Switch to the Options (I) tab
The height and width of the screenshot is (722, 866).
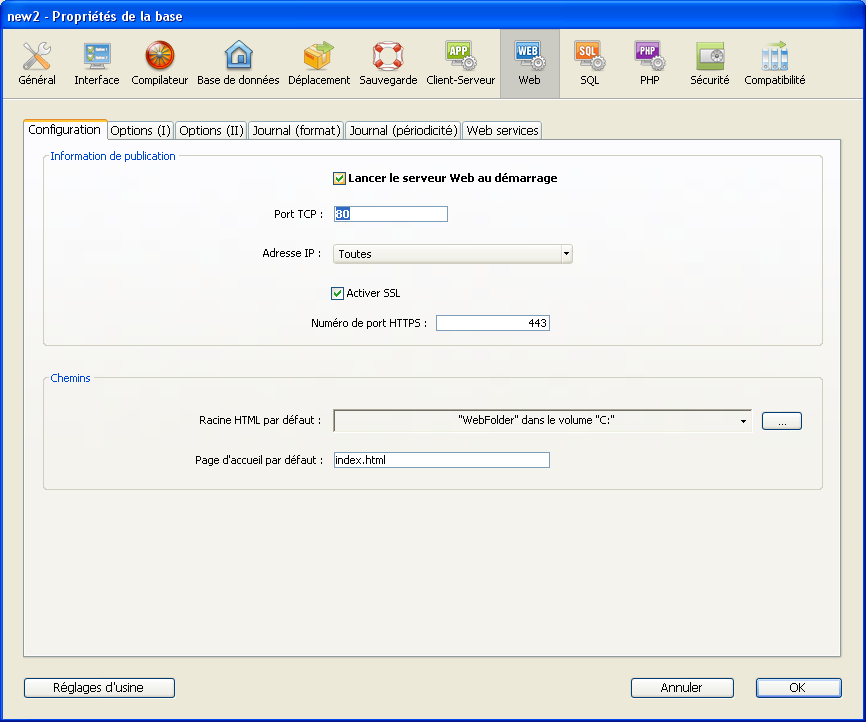[x=140, y=130]
